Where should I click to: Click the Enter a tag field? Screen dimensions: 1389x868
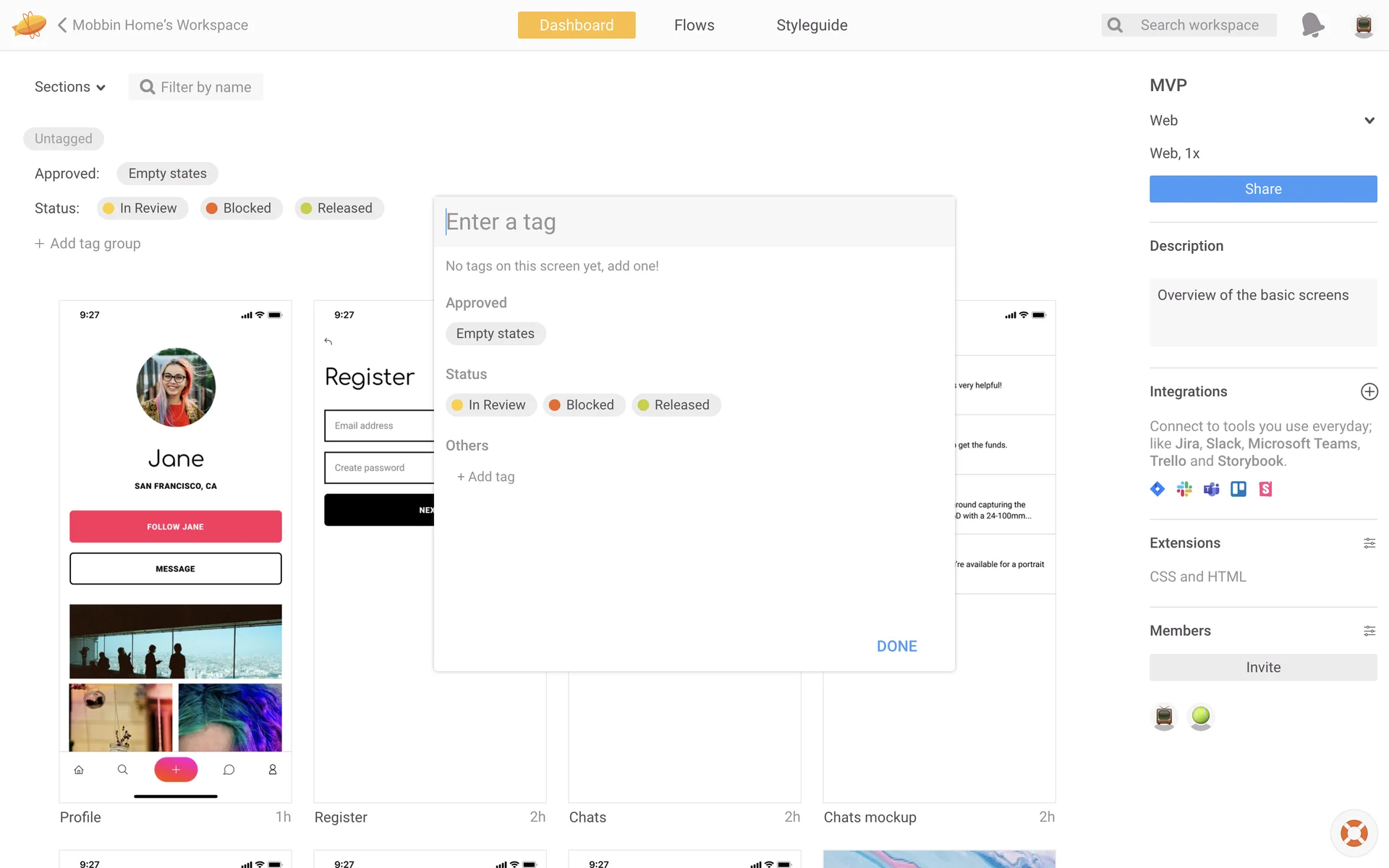click(693, 222)
